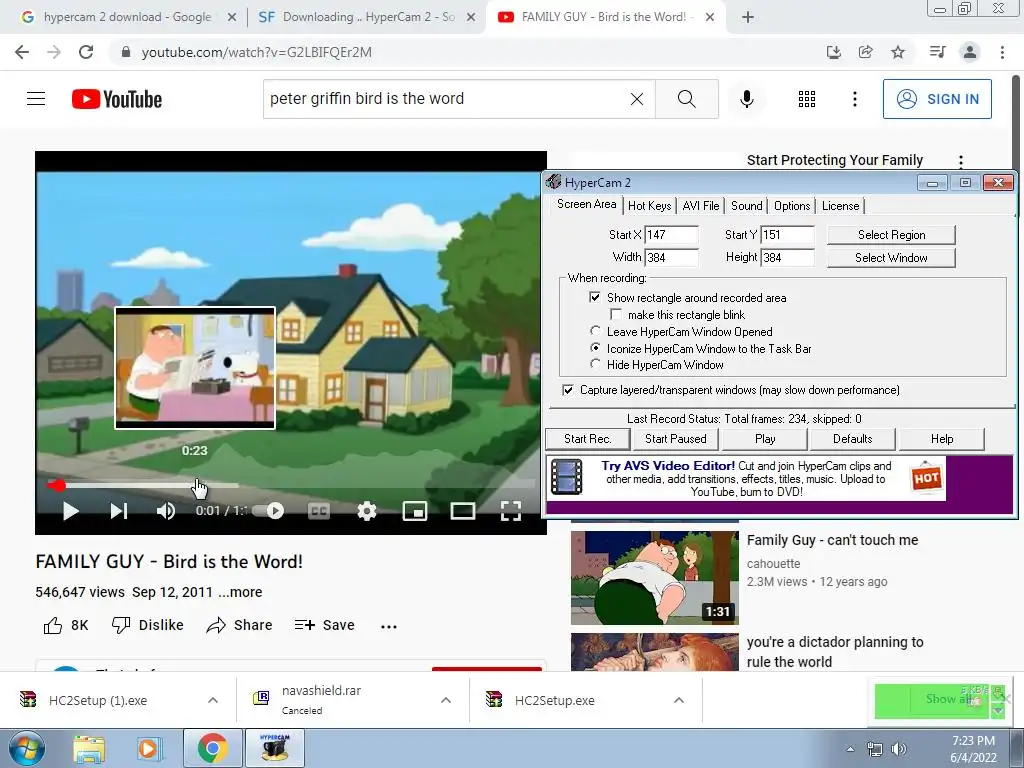The height and width of the screenshot is (768, 1024).
Task: Toggle autoplay switch in player
Action: [x=268, y=511]
